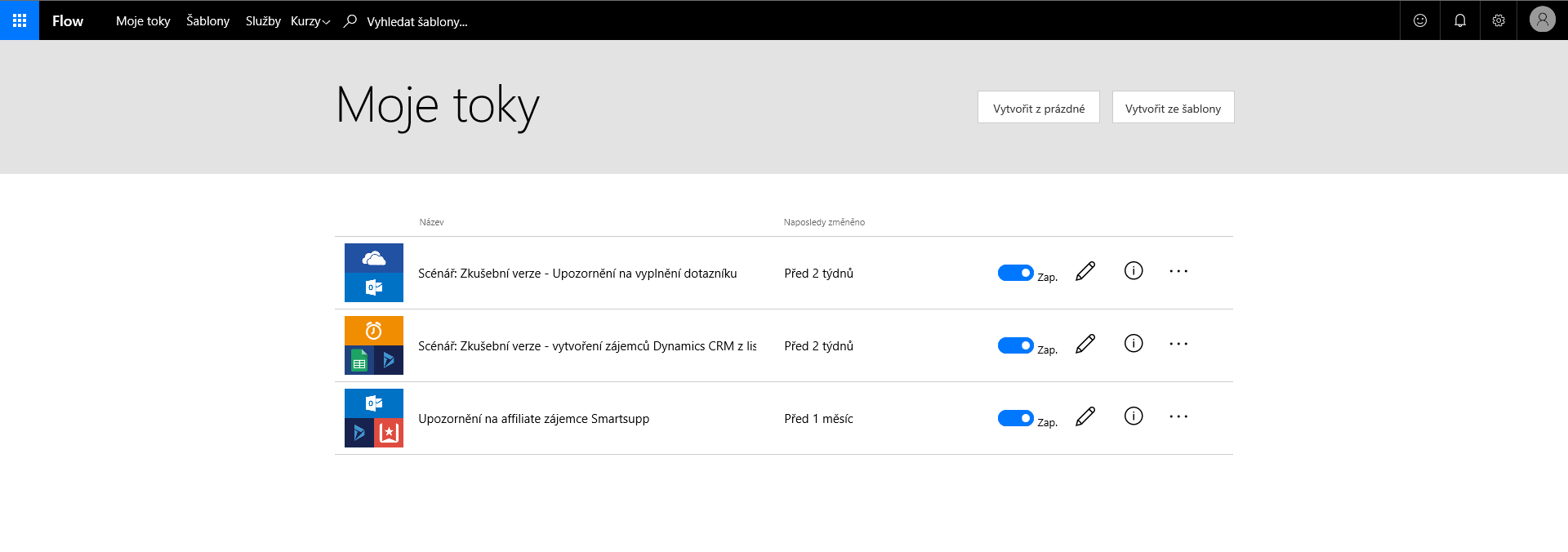Open the app launcher waffle icon
Viewport: 1568px width, 552px height.
(20, 20)
